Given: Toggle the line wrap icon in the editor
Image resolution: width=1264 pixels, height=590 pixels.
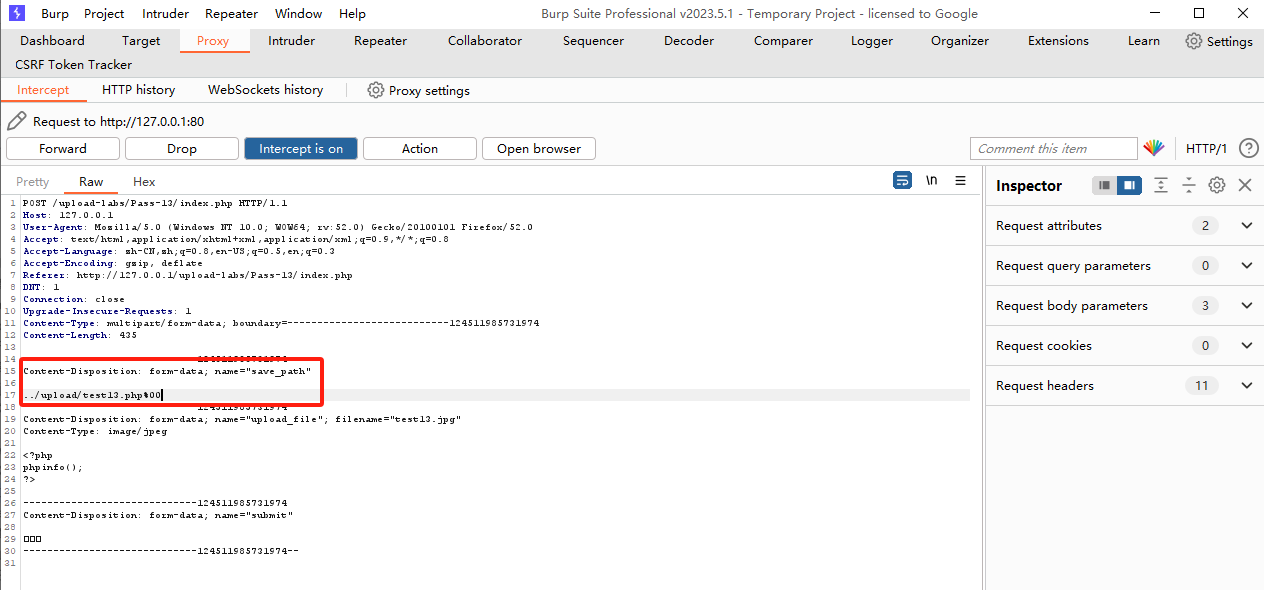Looking at the screenshot, I should [x=902, y=181].
